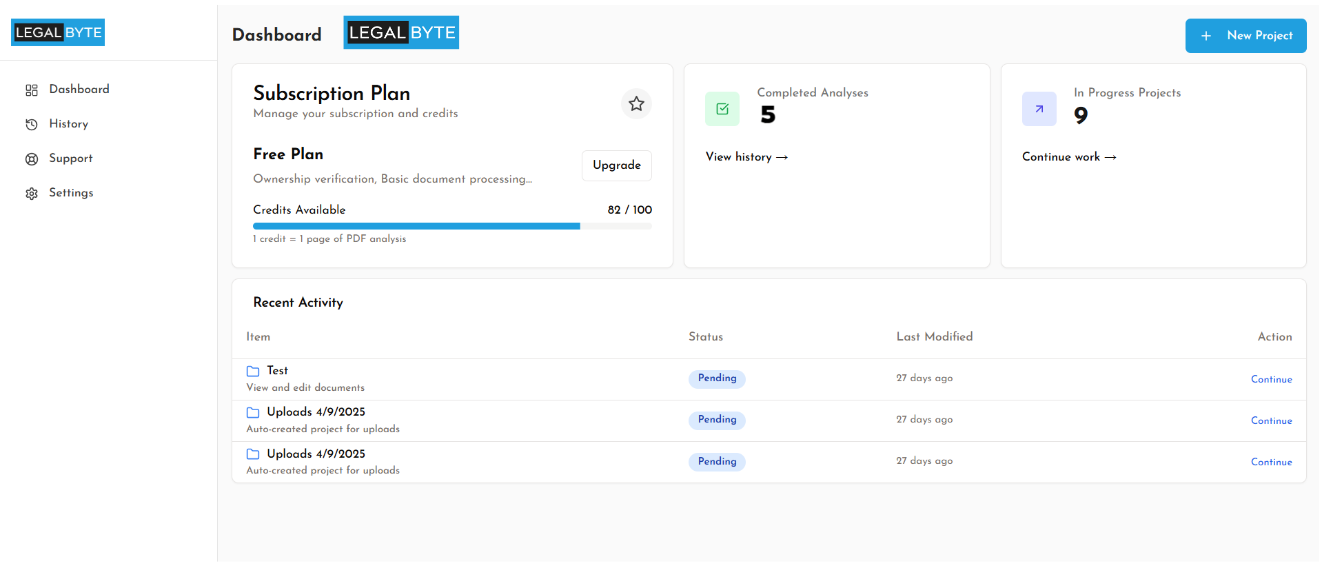Click the Credits Available progress bar

(452, 226)
